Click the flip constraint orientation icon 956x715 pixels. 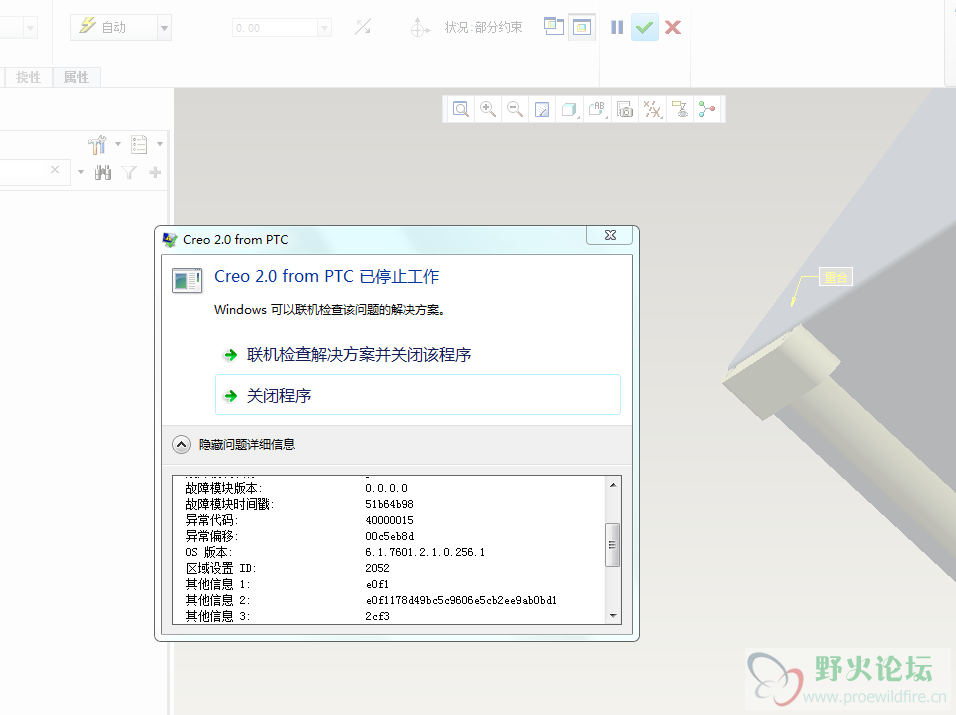click(363, 27)
